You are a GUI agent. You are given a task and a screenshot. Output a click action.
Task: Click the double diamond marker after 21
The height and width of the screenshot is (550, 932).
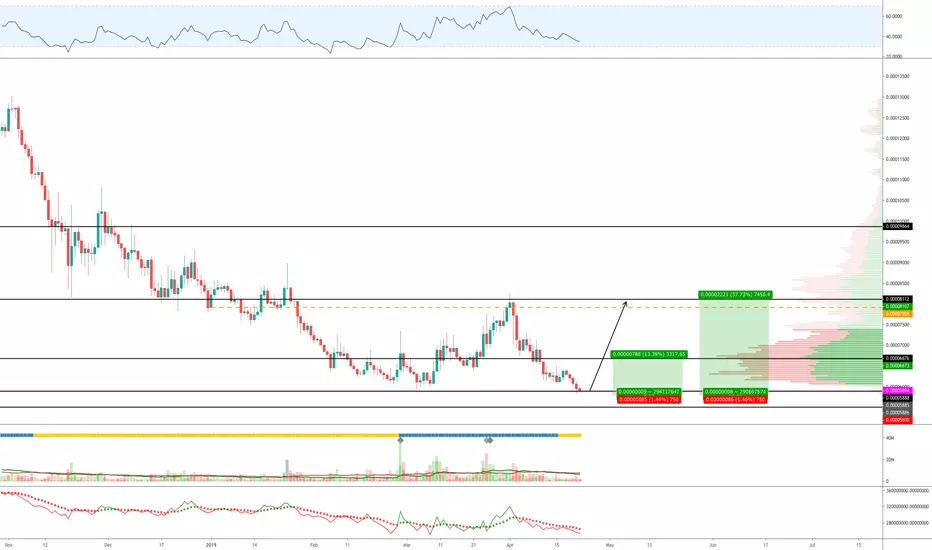pyautogui.click(x=488, y=440)
